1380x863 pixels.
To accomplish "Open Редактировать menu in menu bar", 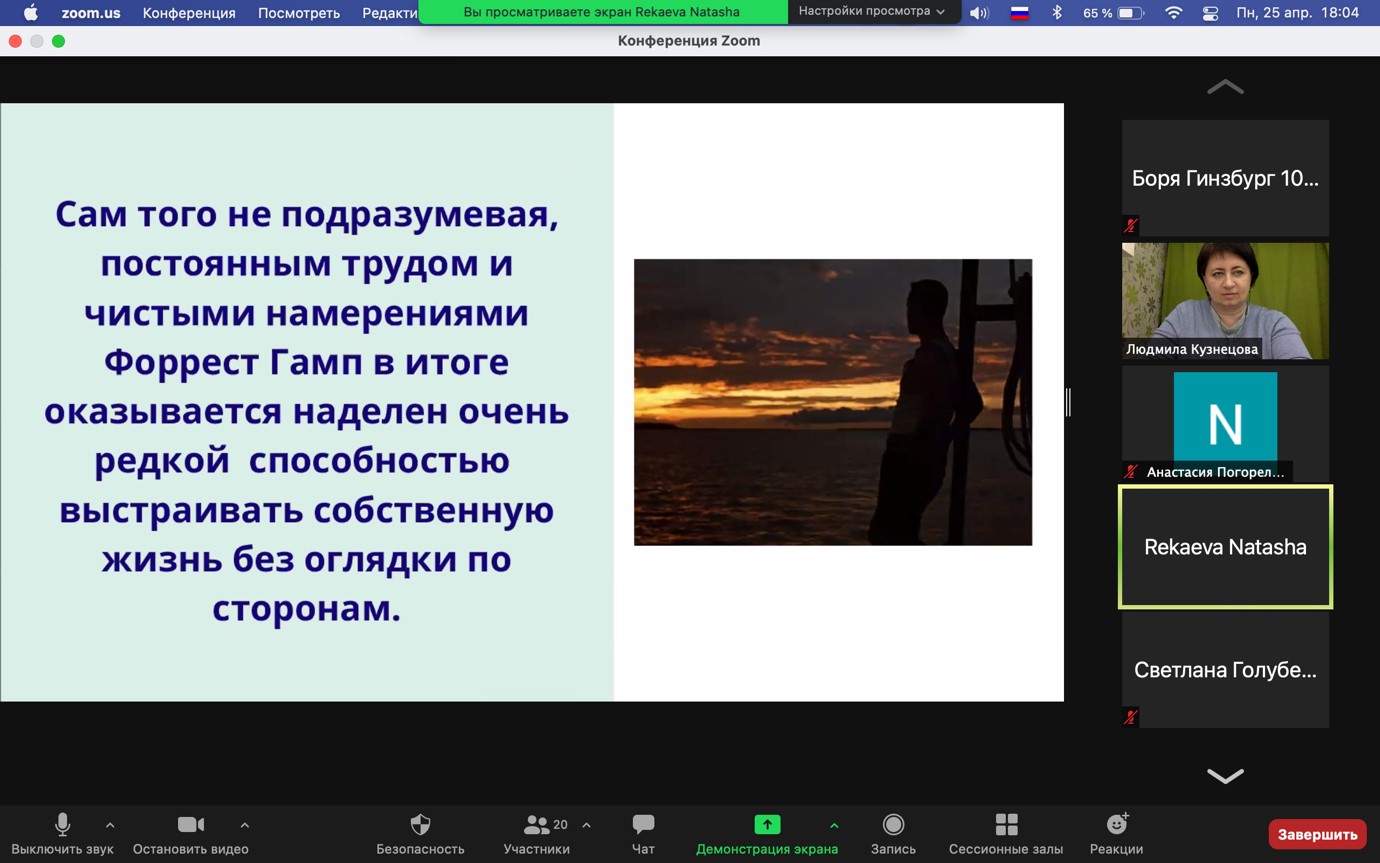I will click(390, 13).
